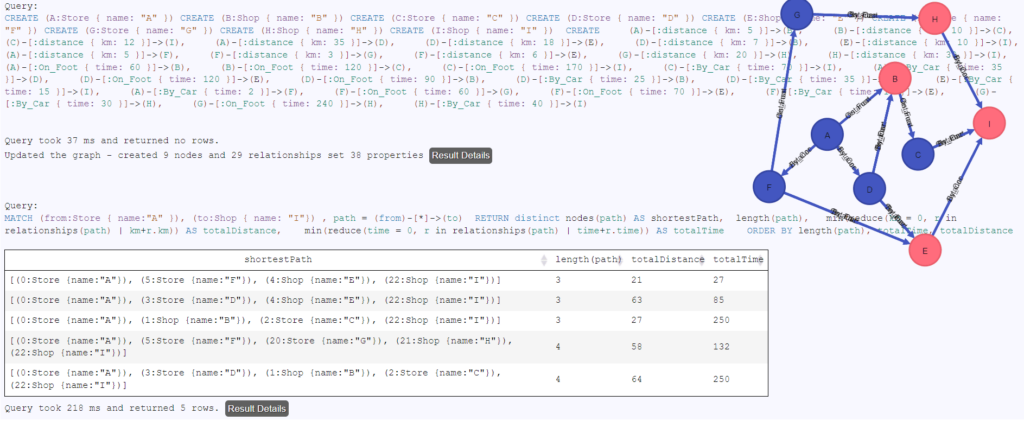Select blue node F in the graph

770,187
